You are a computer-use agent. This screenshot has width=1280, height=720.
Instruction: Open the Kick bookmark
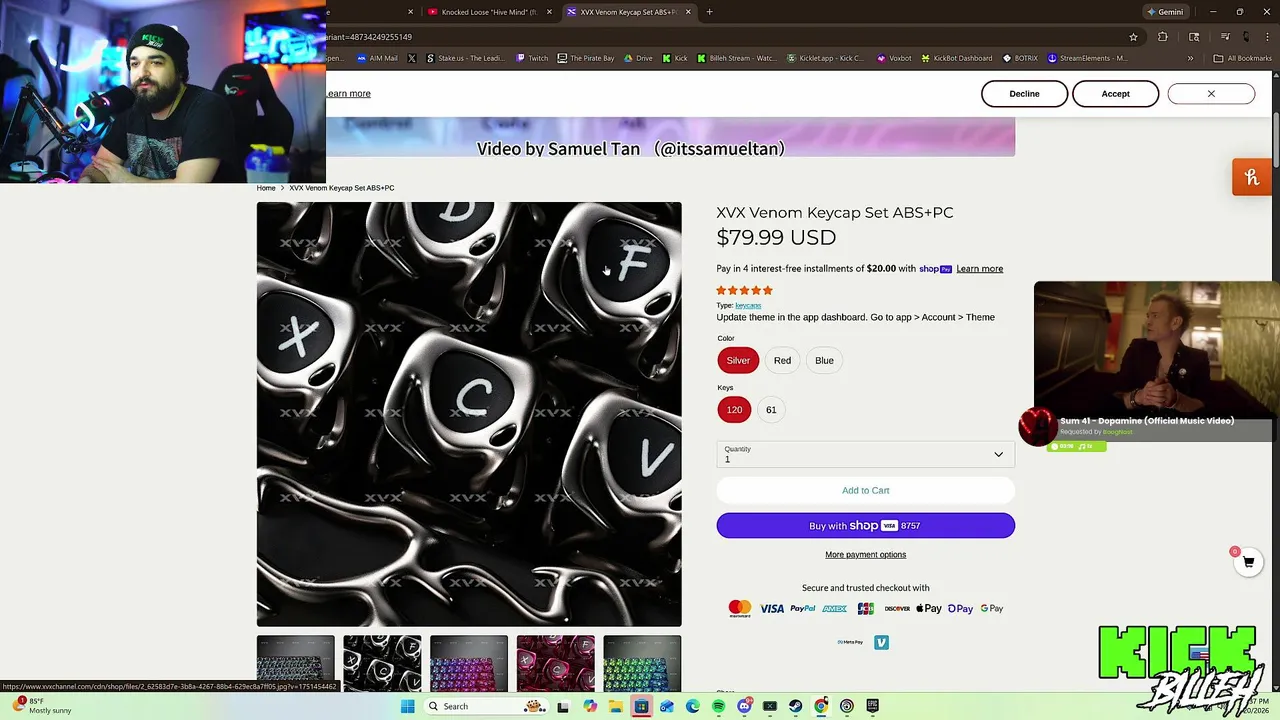tap(675, 58)
